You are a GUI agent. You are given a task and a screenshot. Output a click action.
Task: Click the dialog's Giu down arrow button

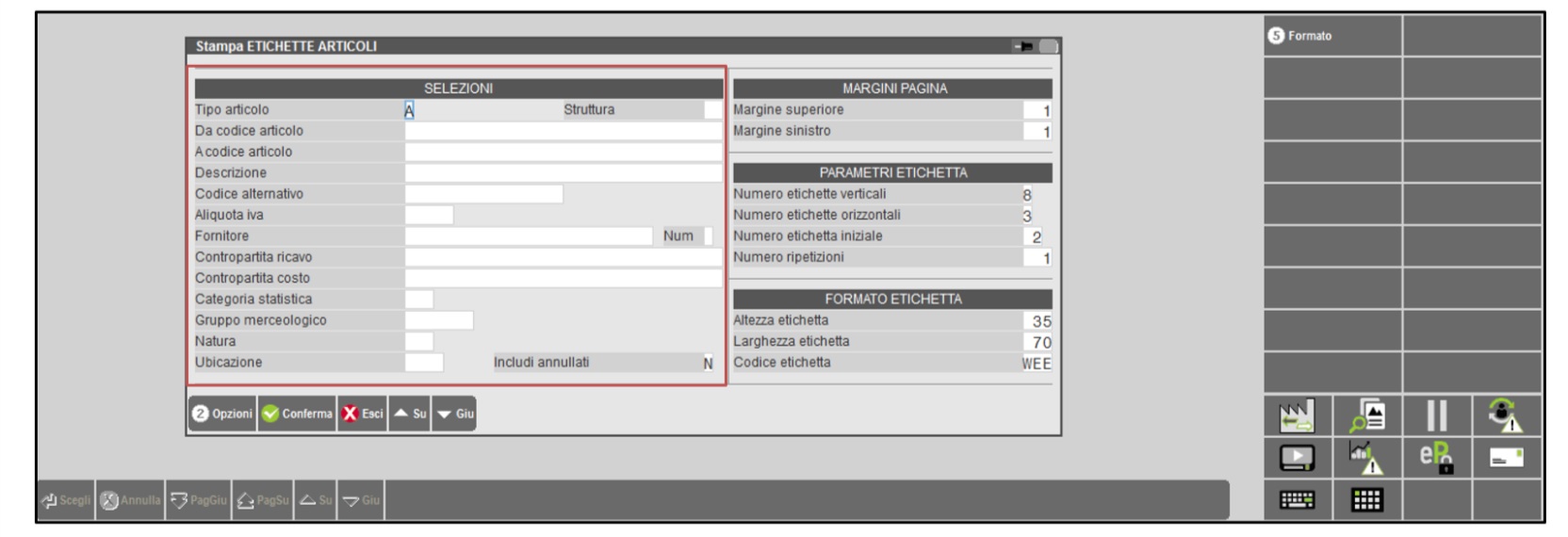[454, 414]
